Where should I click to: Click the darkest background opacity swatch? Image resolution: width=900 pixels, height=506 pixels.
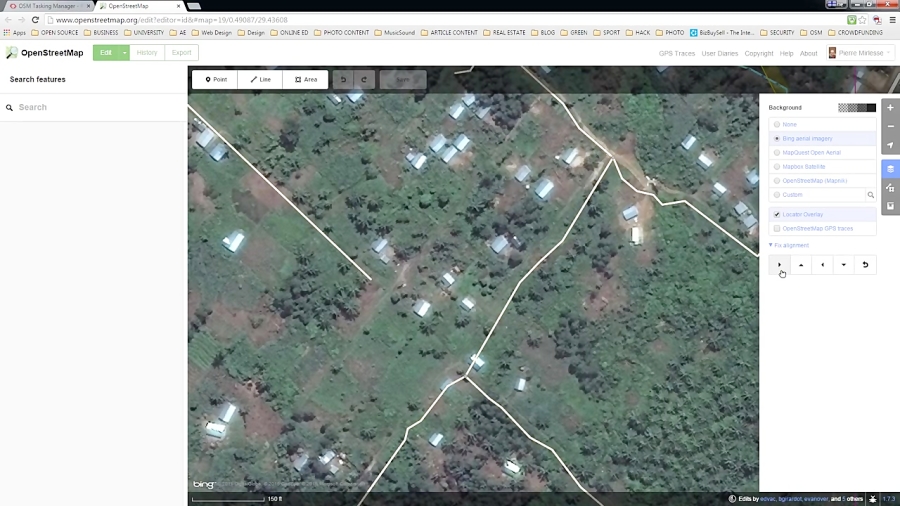pos(871,108)
